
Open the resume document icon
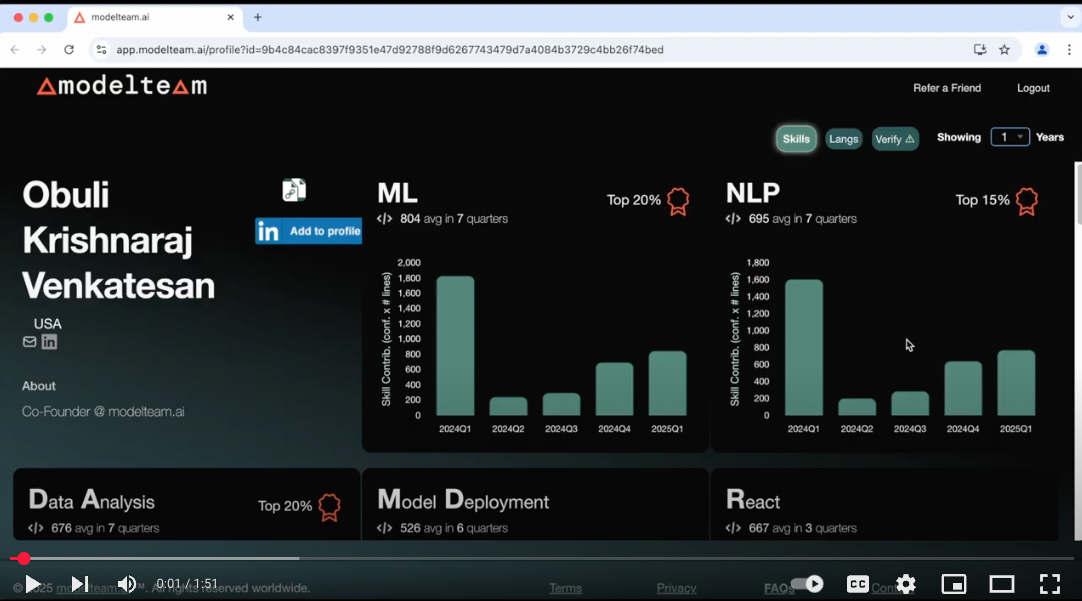pos(294,190)
